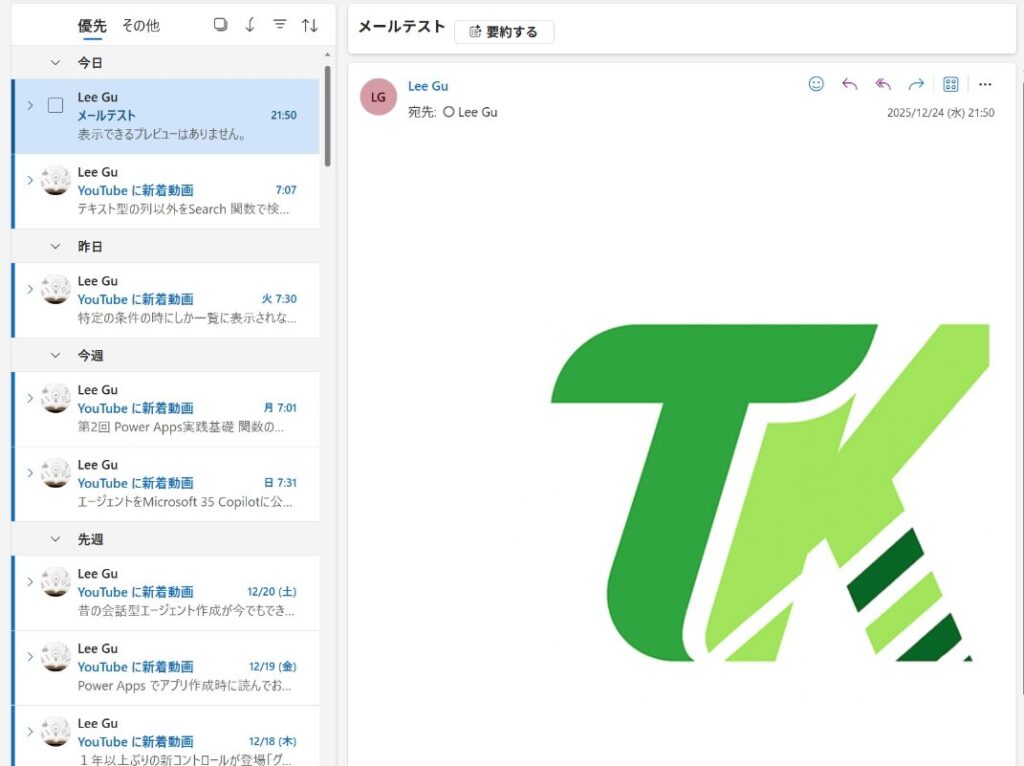
Task: Open sender name Lee Gu link in email header
Action: pyautogui.click(x=428, y=86)
